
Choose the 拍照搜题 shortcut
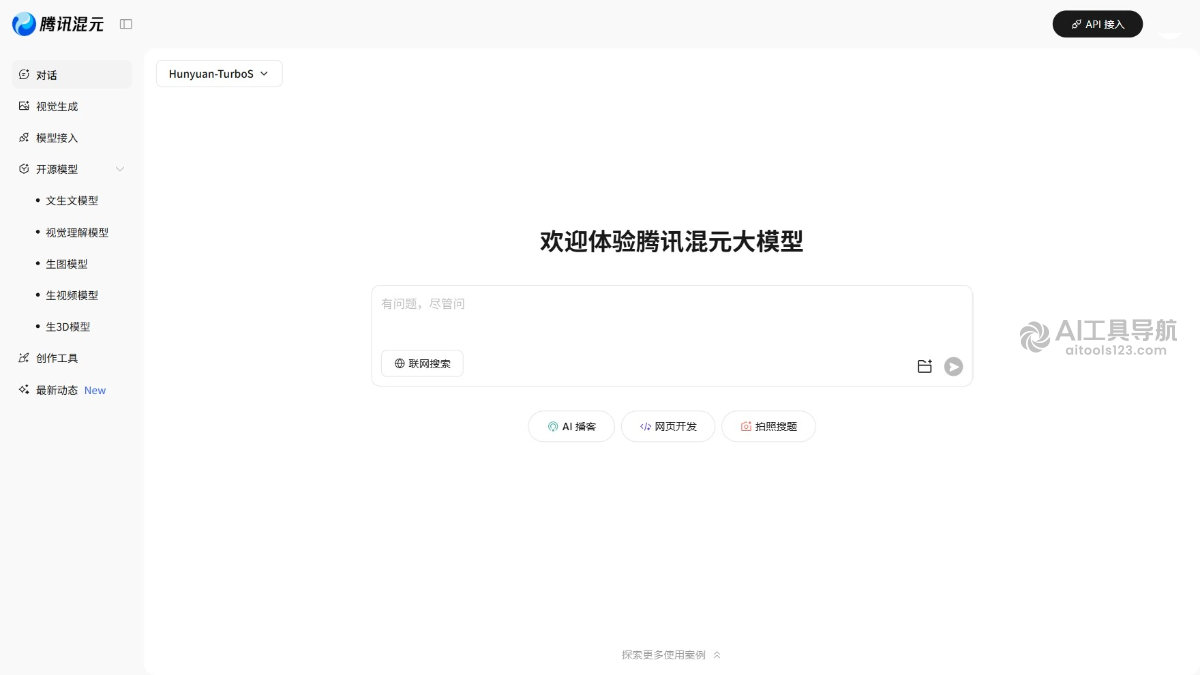pyautogui.click(x=768, y=426)
